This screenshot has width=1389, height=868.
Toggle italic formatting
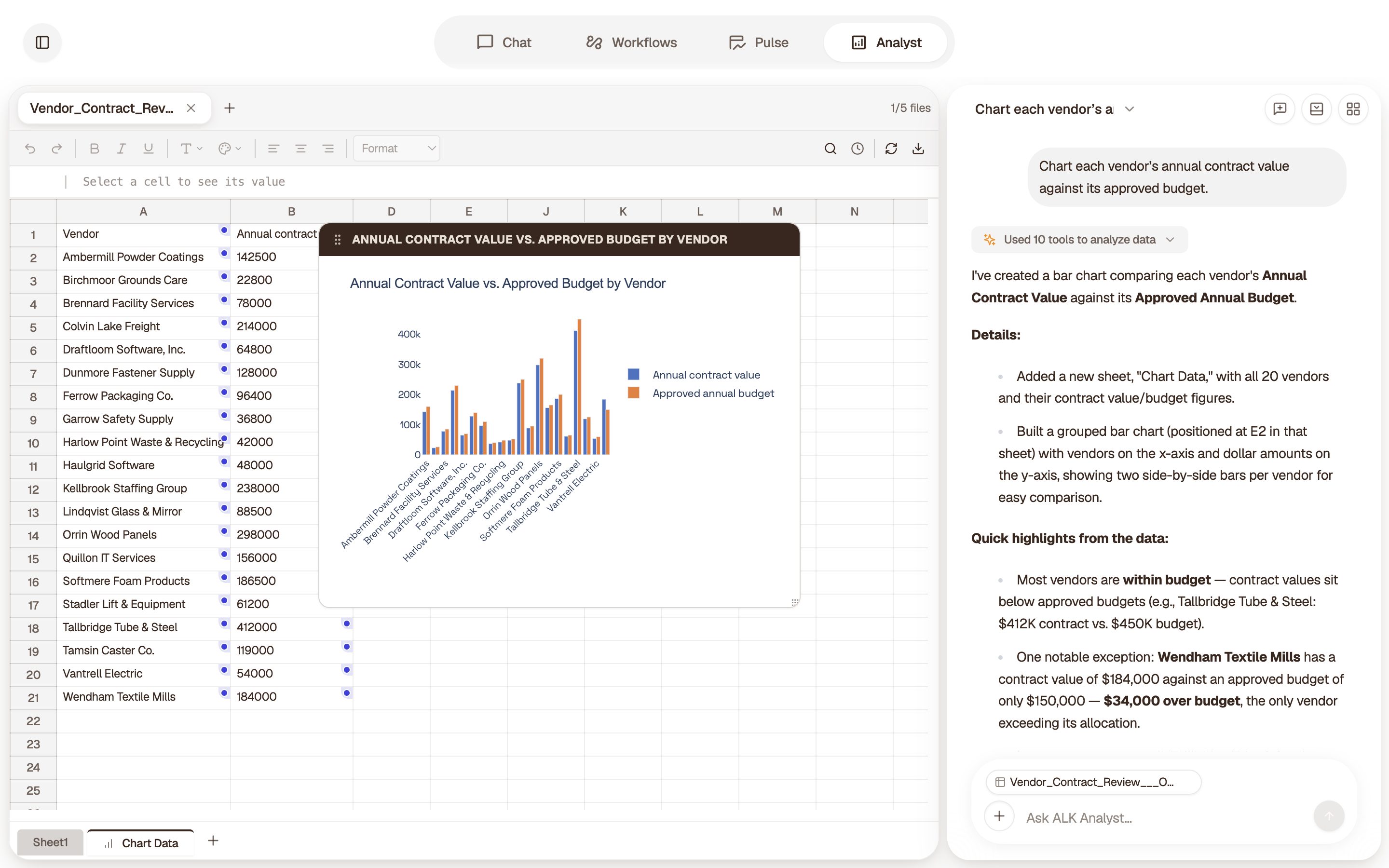click(x=121, y=149)
